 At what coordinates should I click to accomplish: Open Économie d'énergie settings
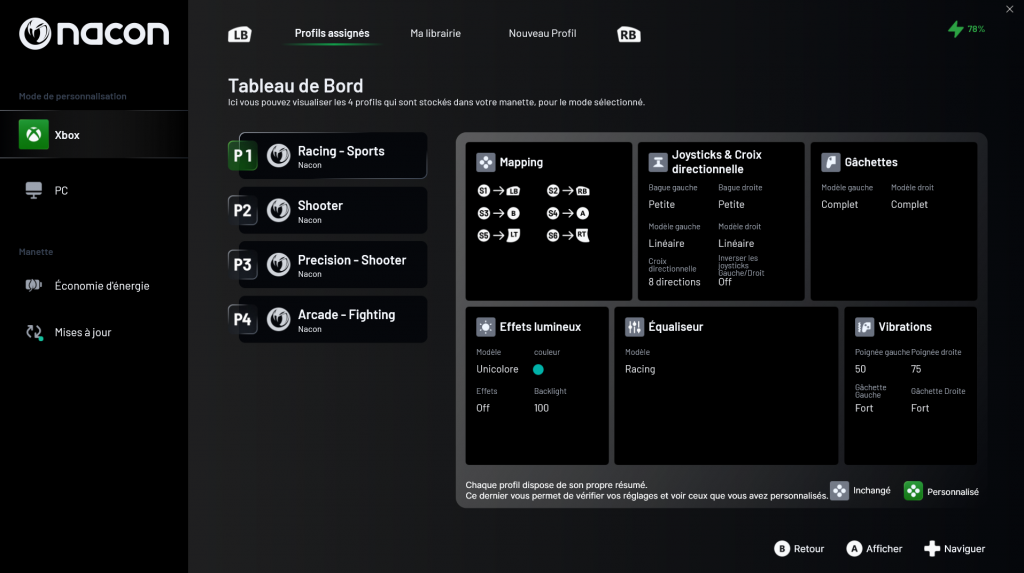[x=100, y=286]
